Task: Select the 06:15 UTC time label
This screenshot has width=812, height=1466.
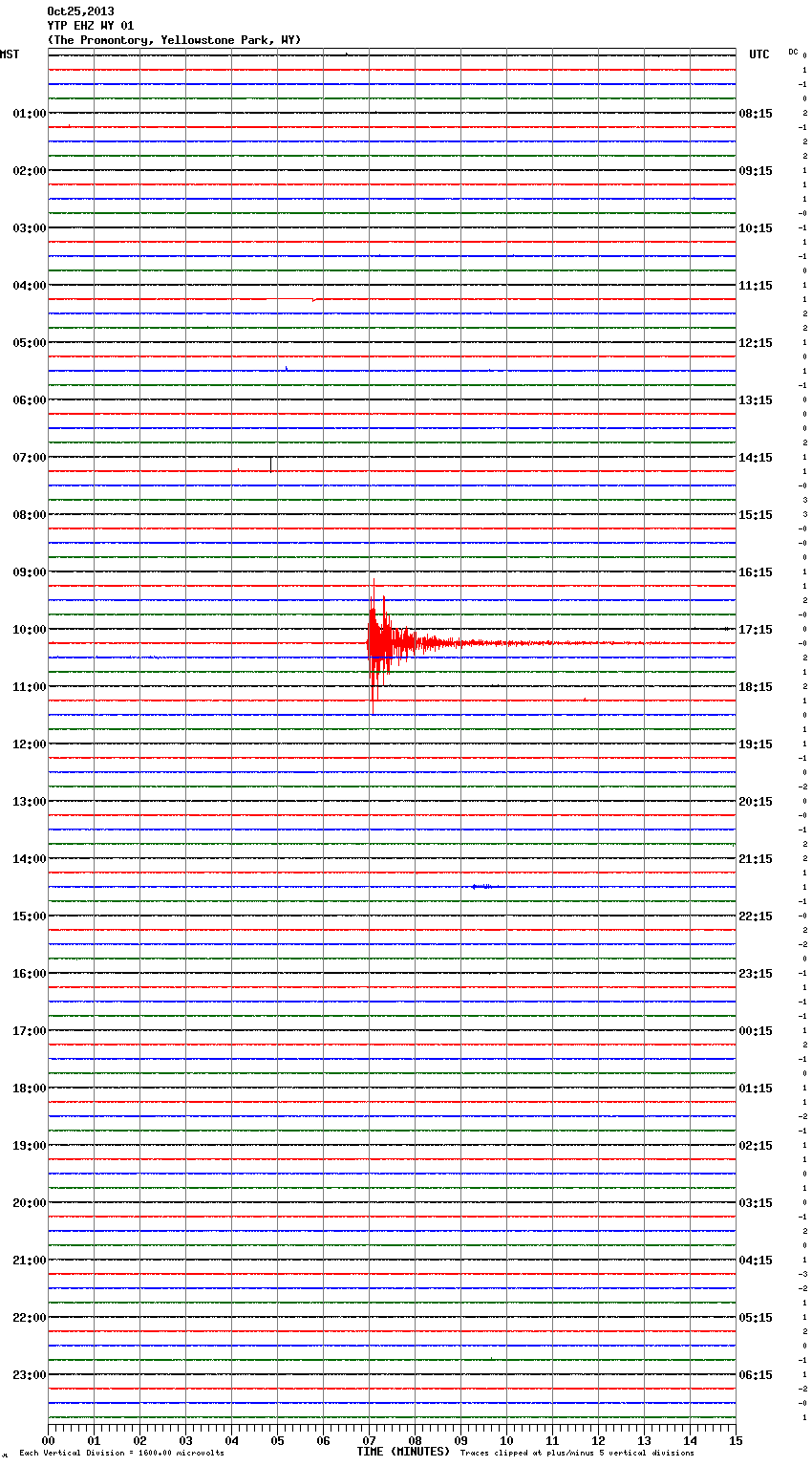Action: point(756,1375)
